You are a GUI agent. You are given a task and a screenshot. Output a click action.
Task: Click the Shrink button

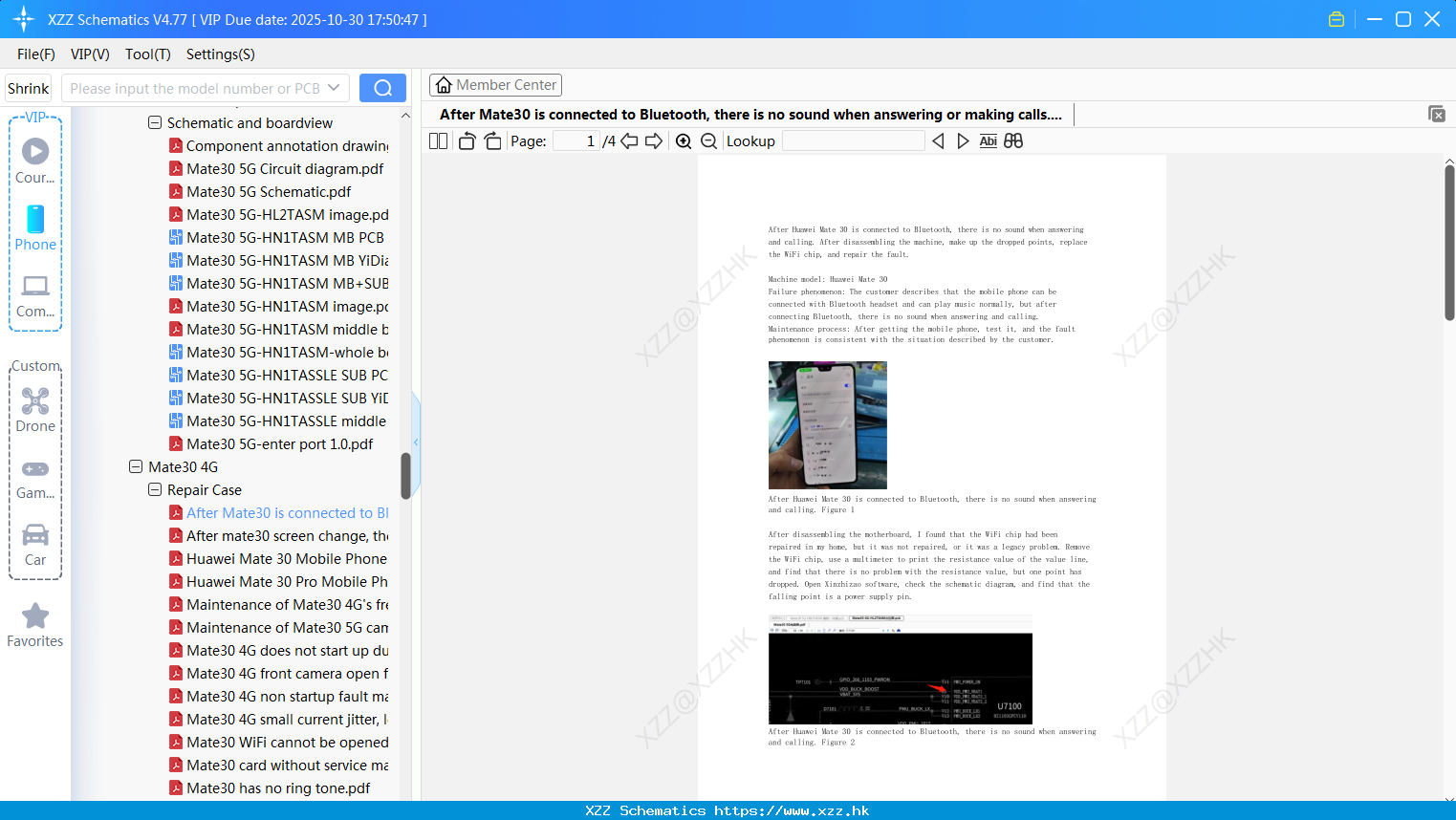pyautogui.click(x=29, y=88)
